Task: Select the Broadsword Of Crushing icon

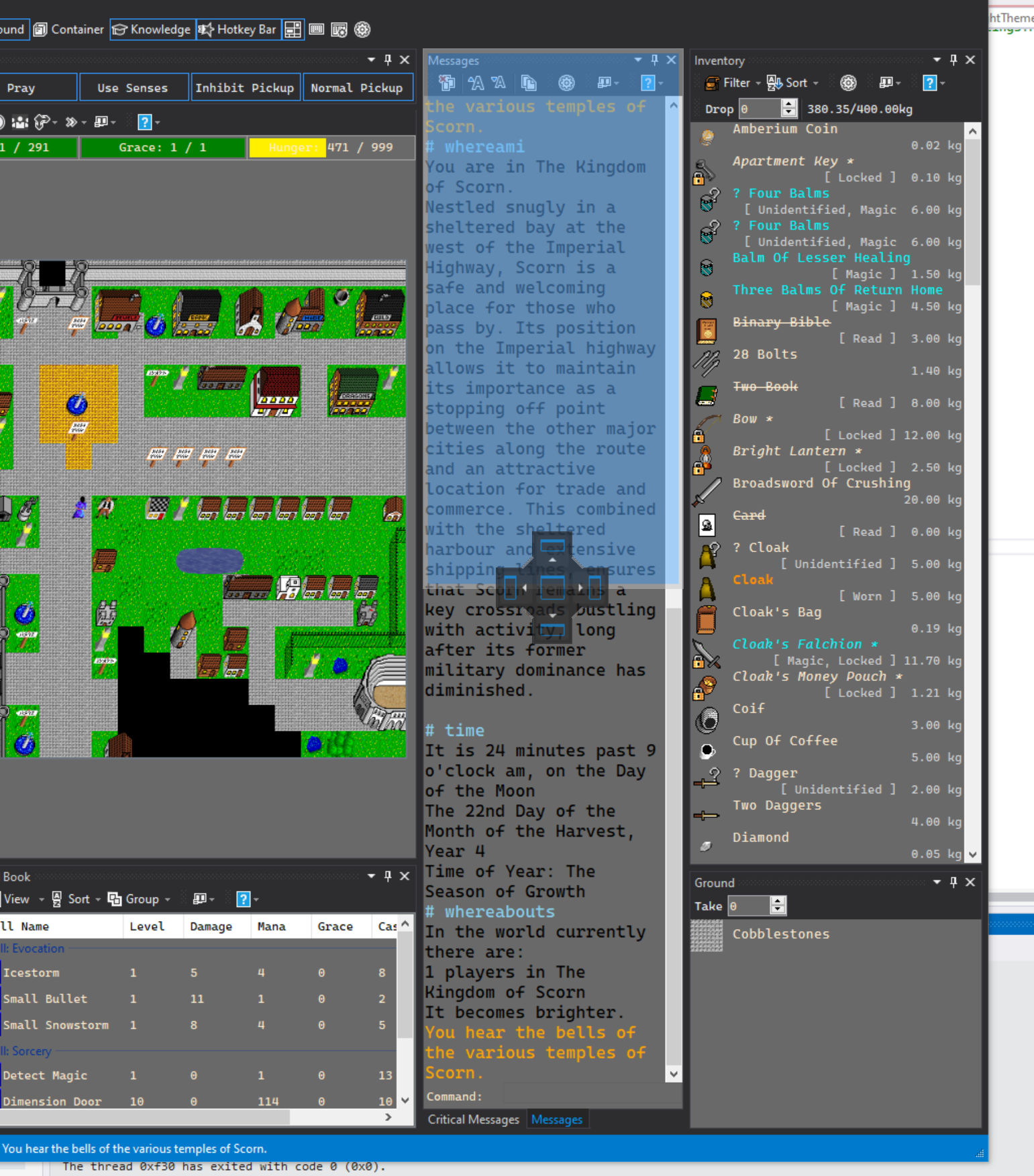Action: click(x=707, y=492)
